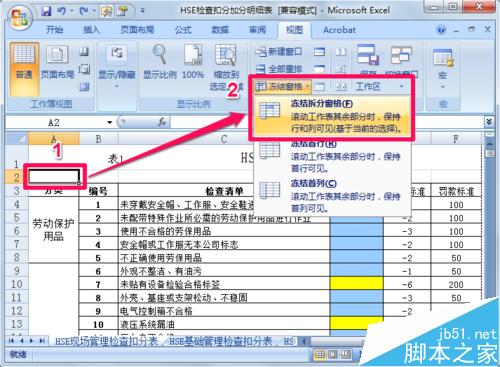
Task: Open the Office button menu
Action: 19,17
